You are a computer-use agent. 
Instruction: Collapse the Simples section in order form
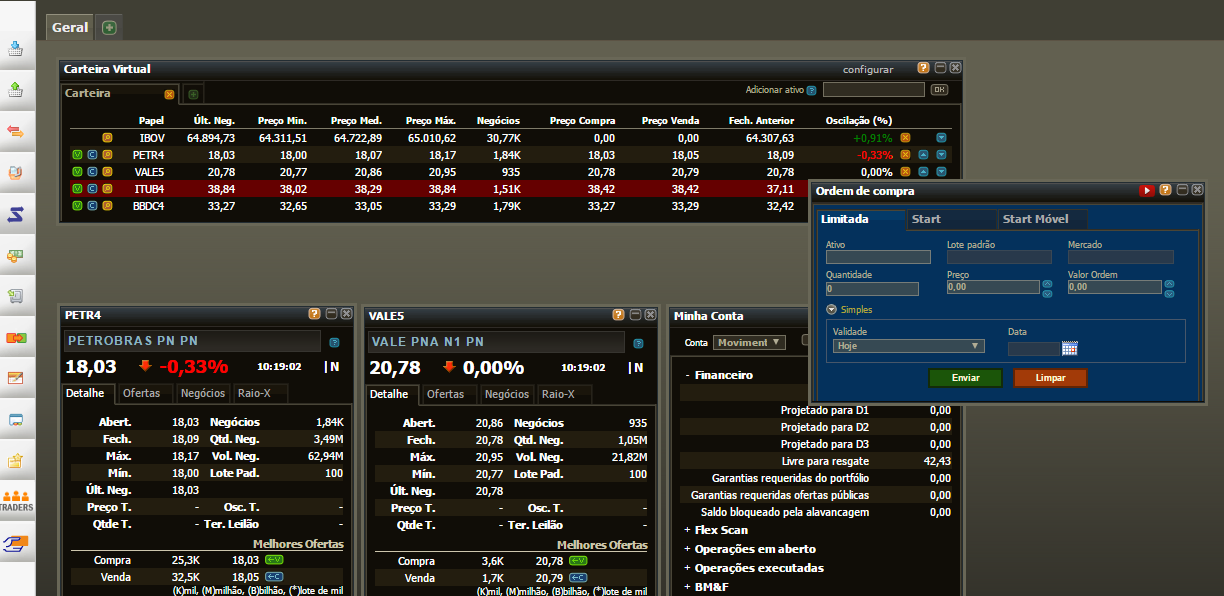point(832,310)
